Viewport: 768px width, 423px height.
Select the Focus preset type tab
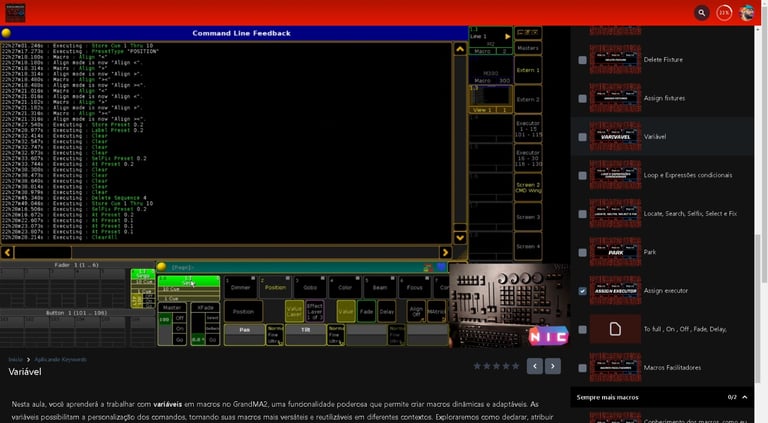point(414,287)
